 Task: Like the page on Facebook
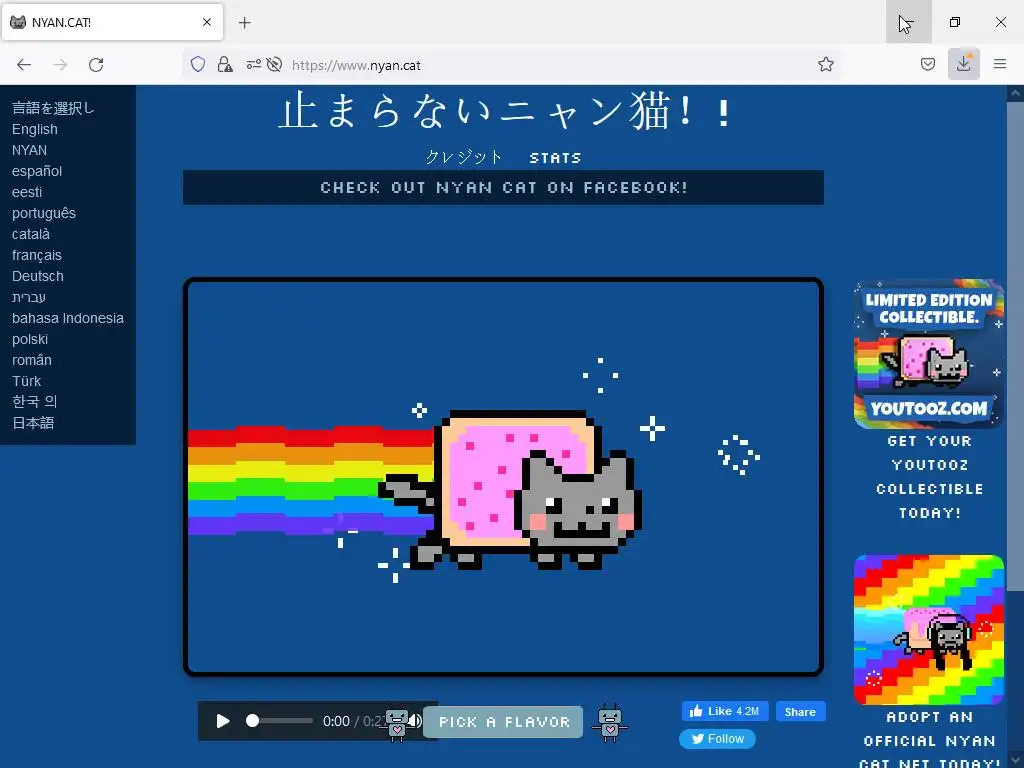click(725, 711)
